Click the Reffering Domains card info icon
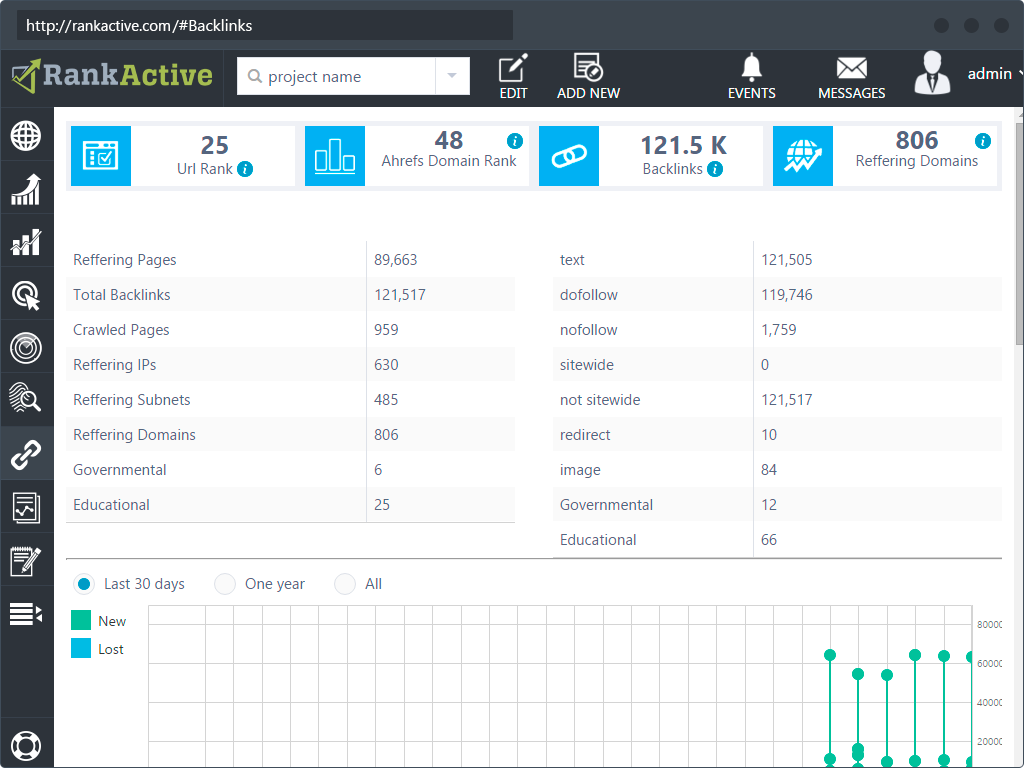This screenshot has width=1024, height=768. tap(983, 140)
